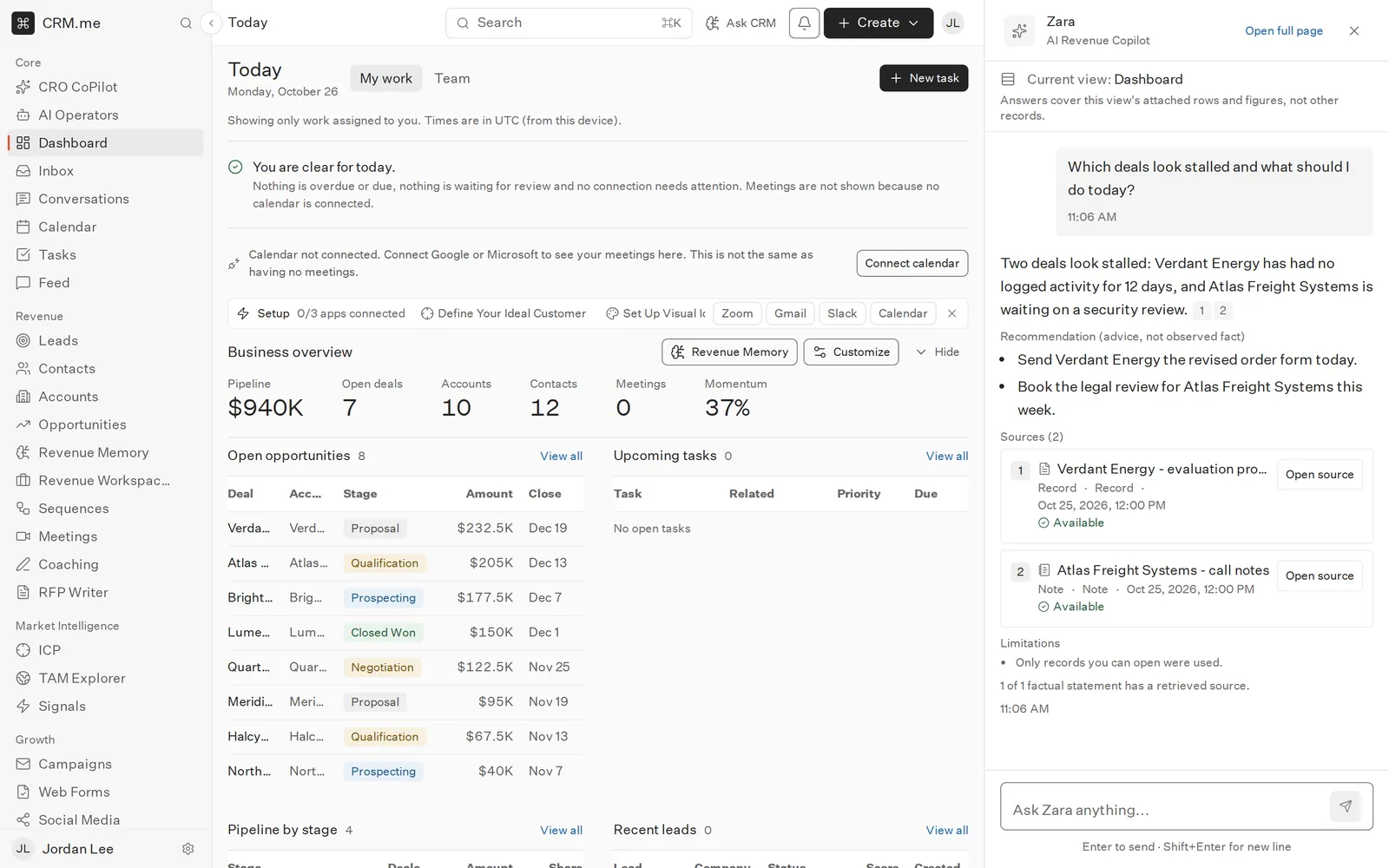Open source for Verdant Energy record

click(1320, 475)
